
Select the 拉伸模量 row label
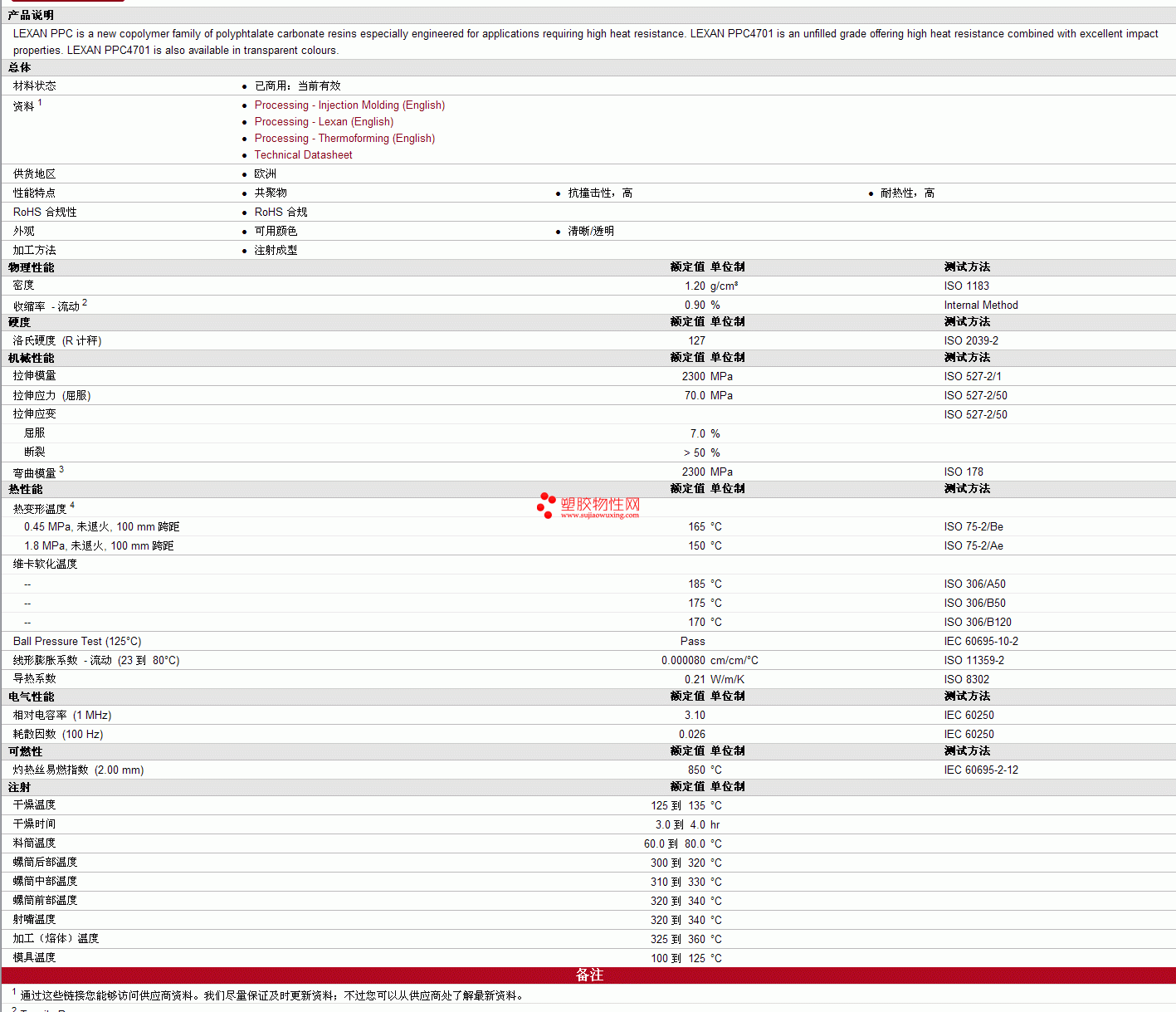(x=35, y=376)
